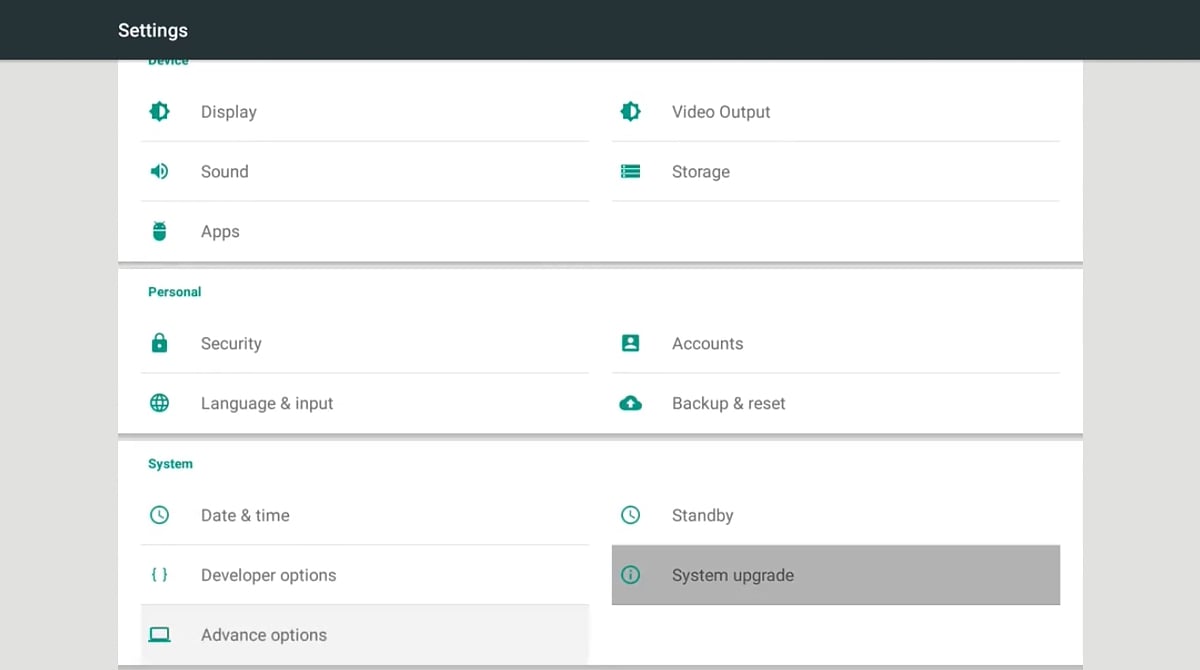
Task: Open the Standby settings entry
Action: 702,516
